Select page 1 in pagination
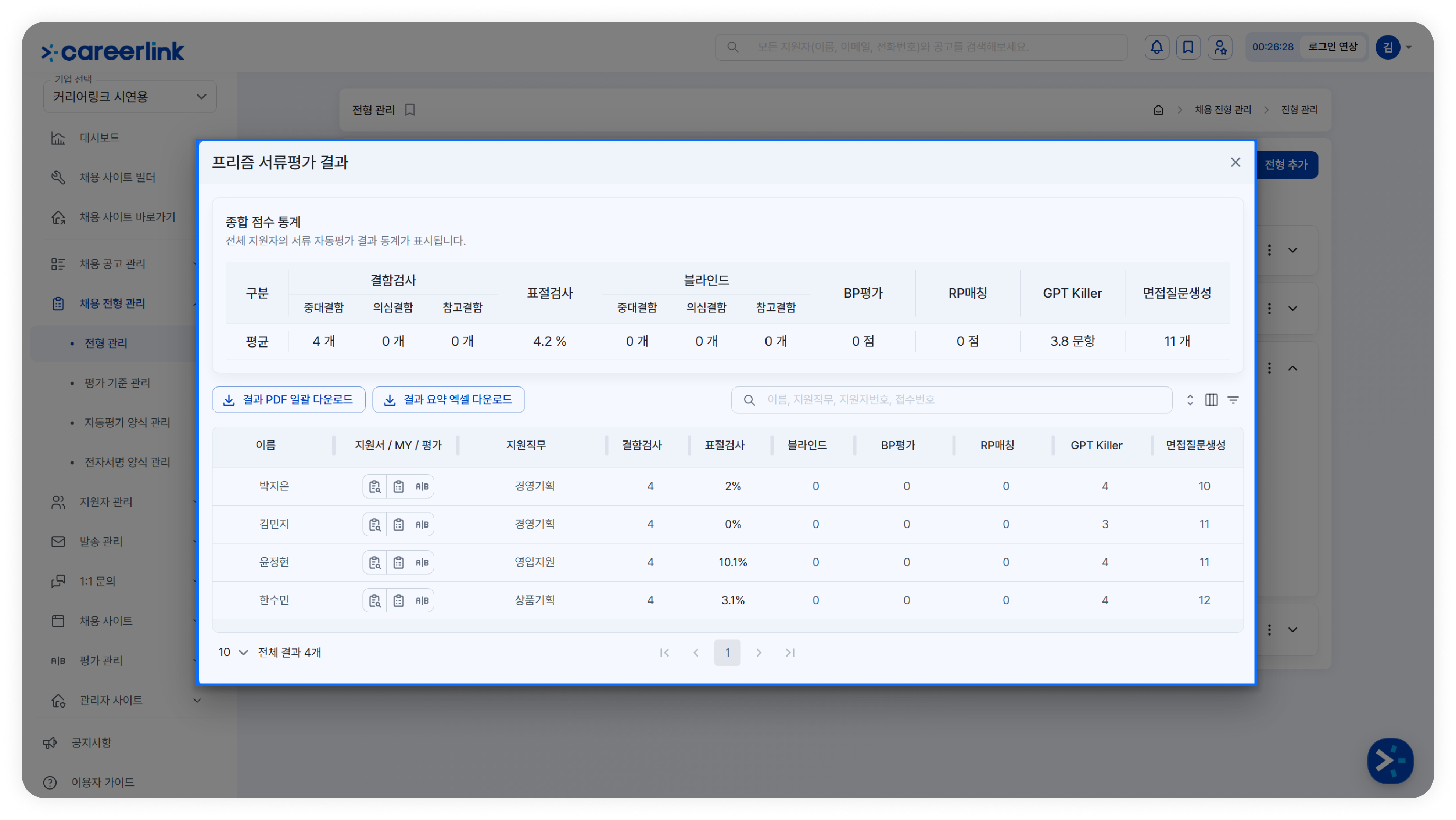This screenshot has height=820, width=1456. click(x=727, y=653)
